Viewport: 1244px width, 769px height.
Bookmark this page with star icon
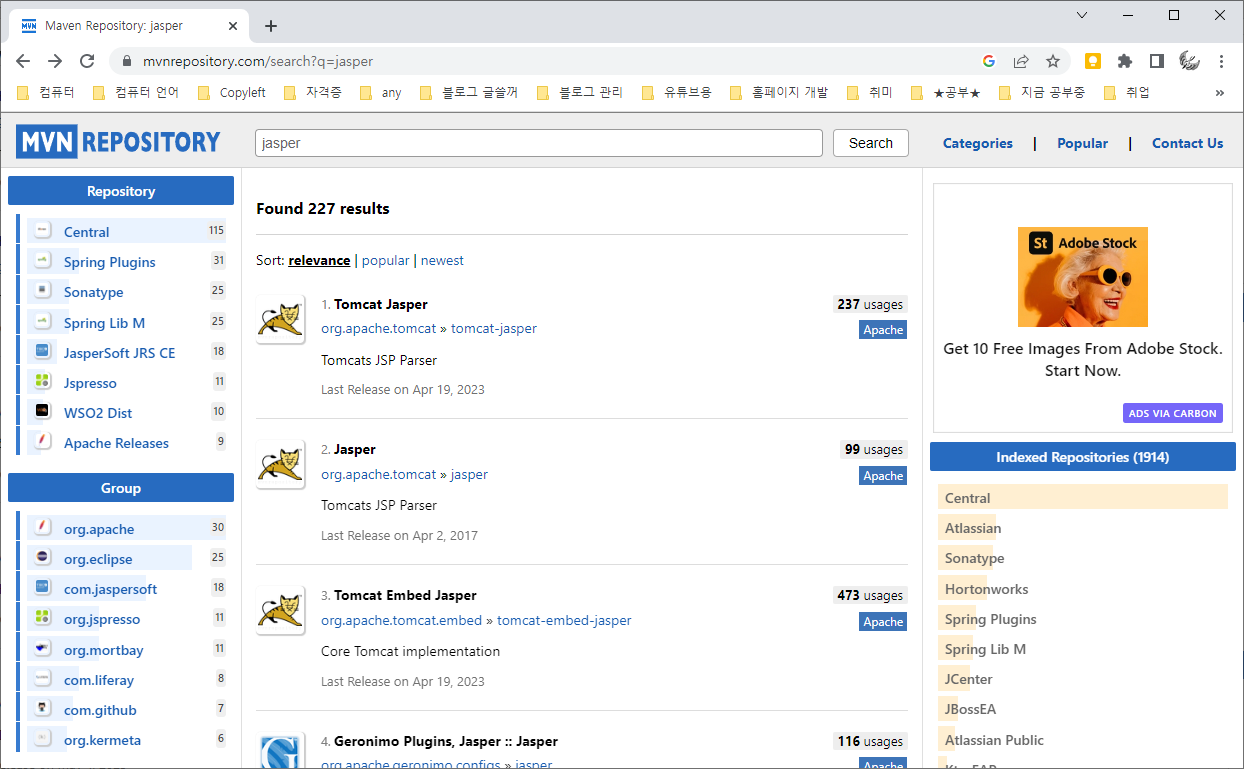click(1053, 61)
